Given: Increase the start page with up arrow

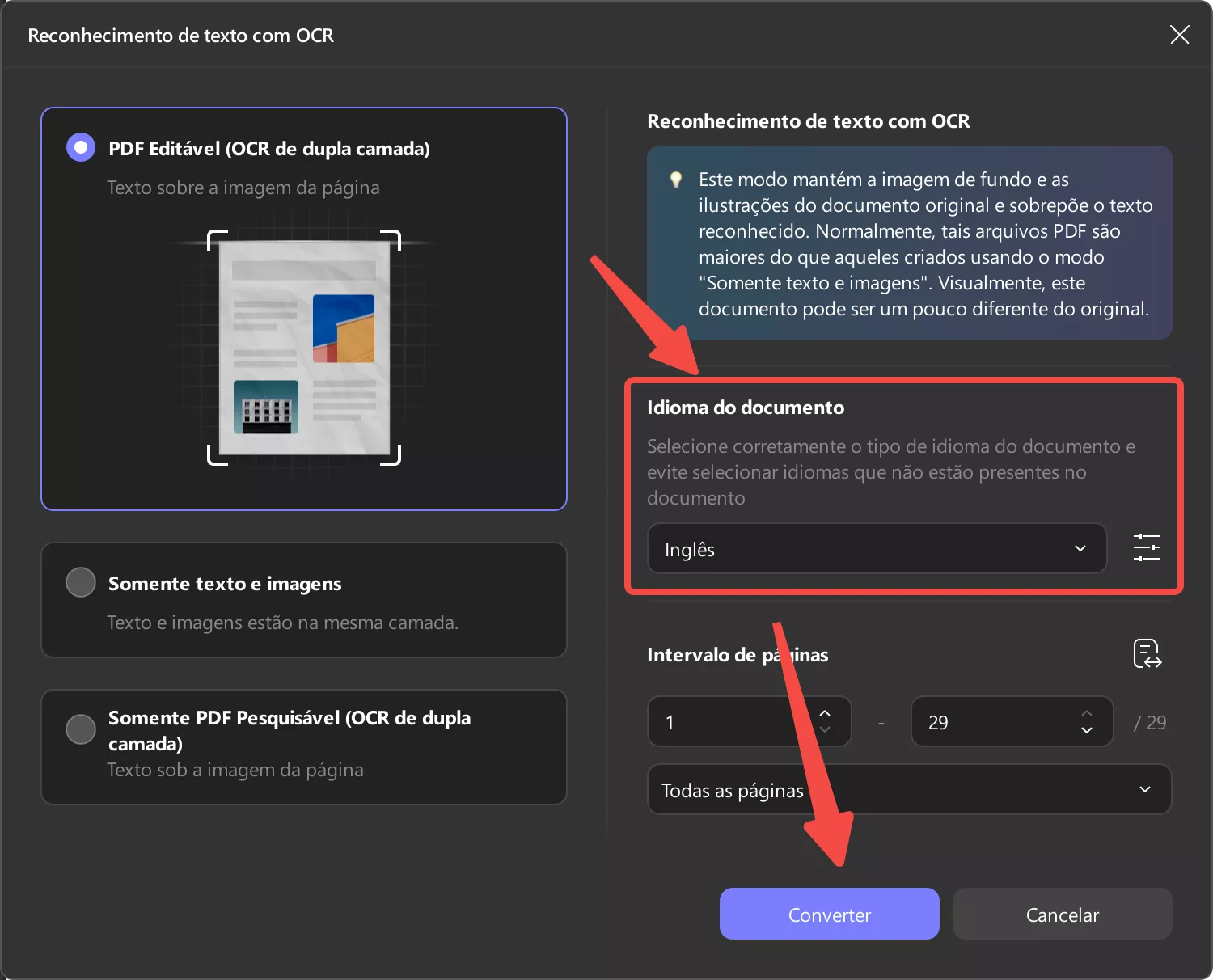Looking at the screenshot, I should [825, 712].
